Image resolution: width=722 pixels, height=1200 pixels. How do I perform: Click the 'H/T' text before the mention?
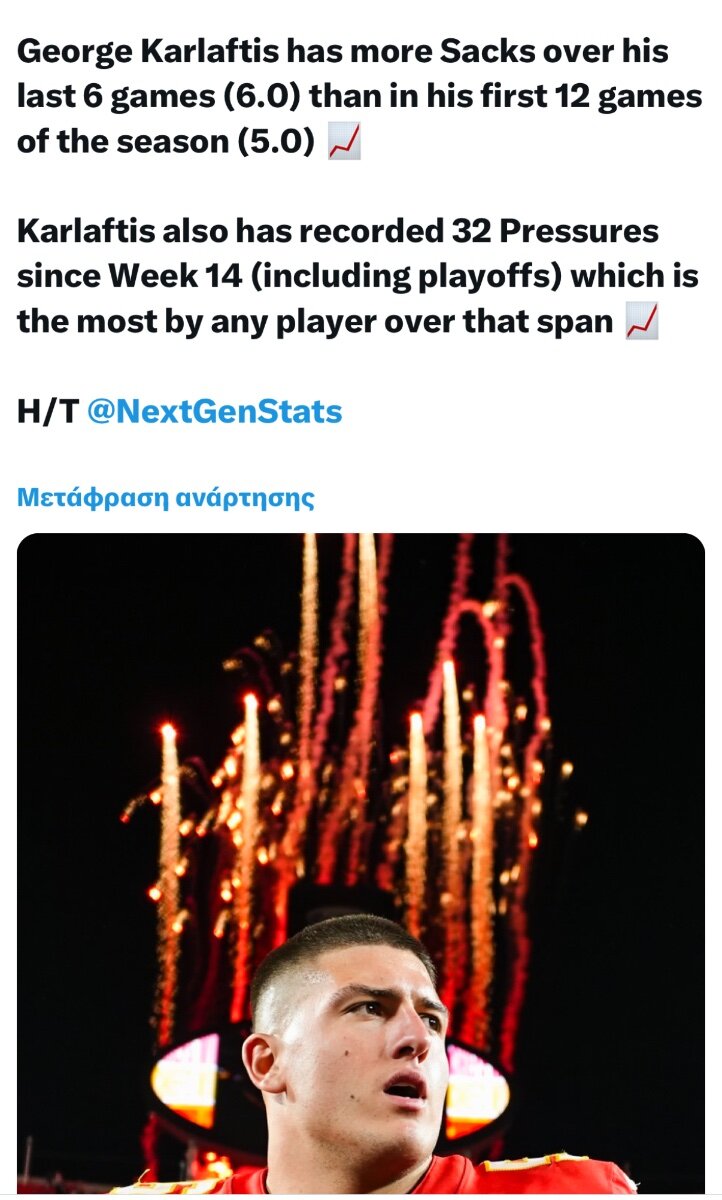coord(47,412)
